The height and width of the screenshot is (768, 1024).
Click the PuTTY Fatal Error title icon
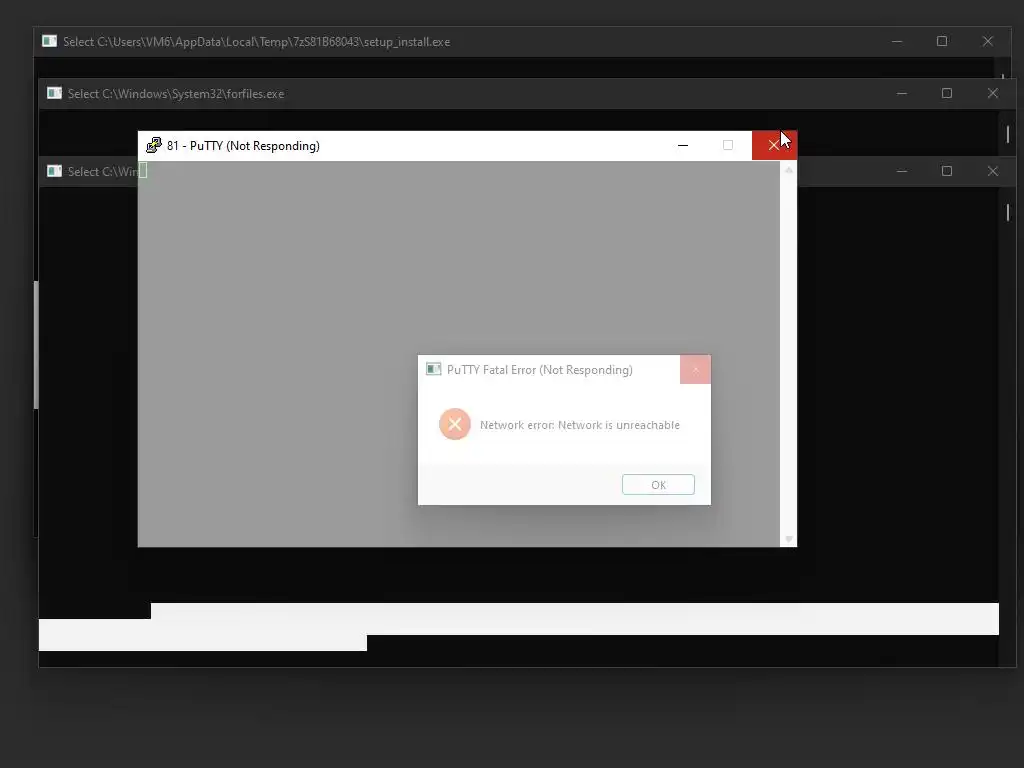pyautogui.click(x=434, y=369)
